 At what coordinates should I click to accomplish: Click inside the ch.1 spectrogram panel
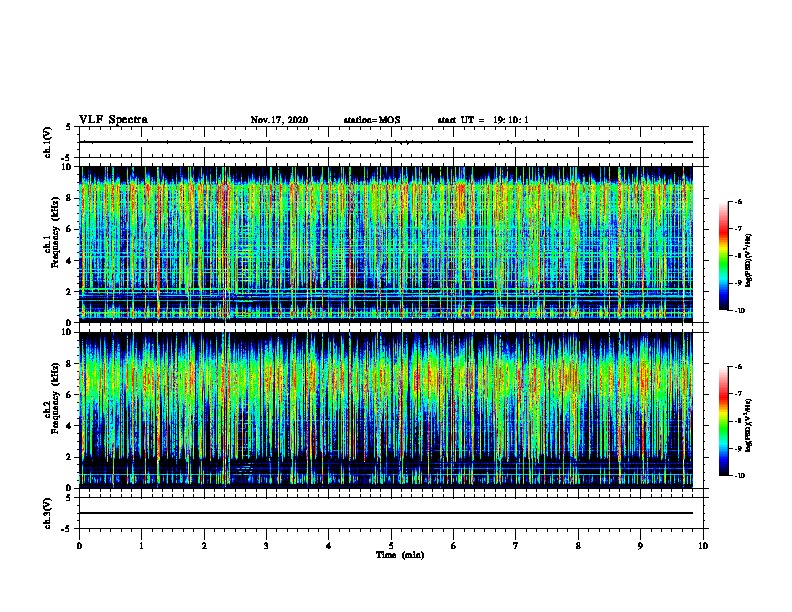(386, 244)
